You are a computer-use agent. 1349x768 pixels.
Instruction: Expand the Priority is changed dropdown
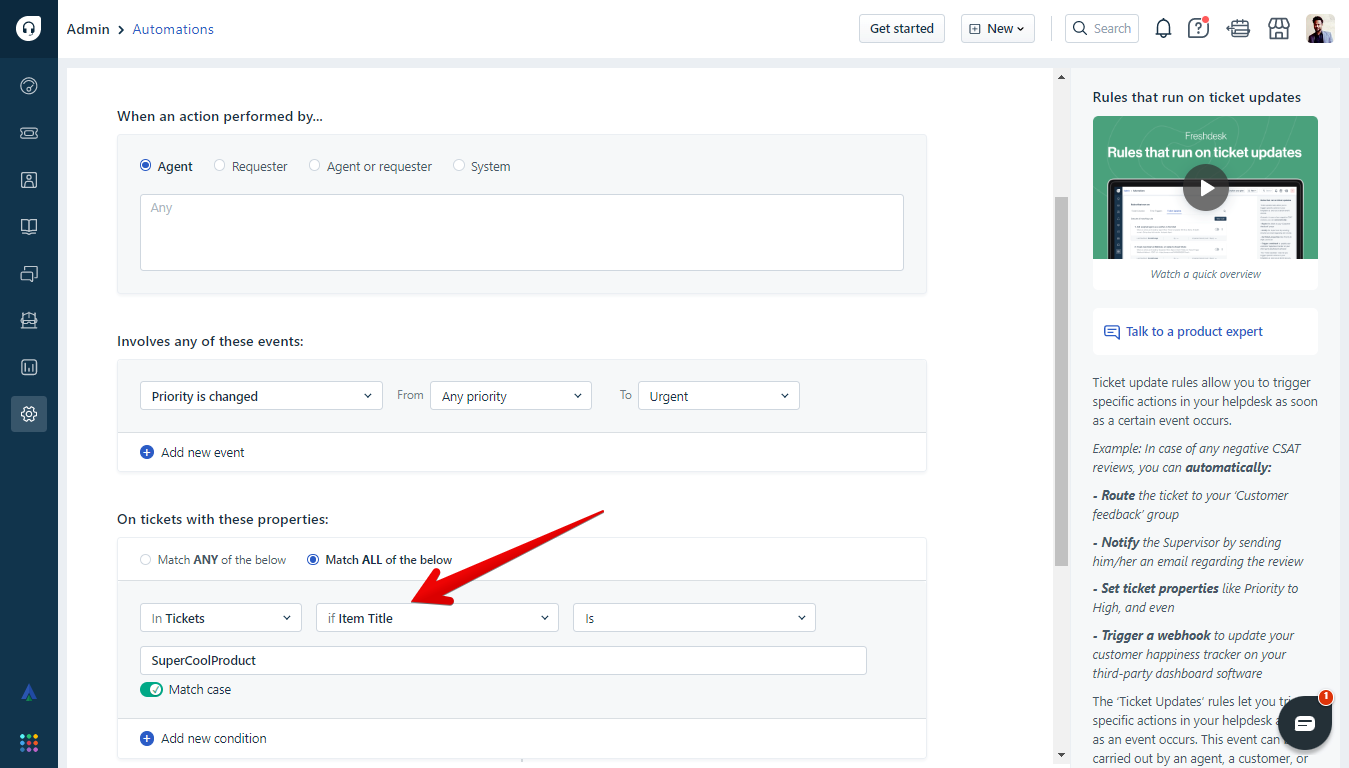click(x=261, y=396)
